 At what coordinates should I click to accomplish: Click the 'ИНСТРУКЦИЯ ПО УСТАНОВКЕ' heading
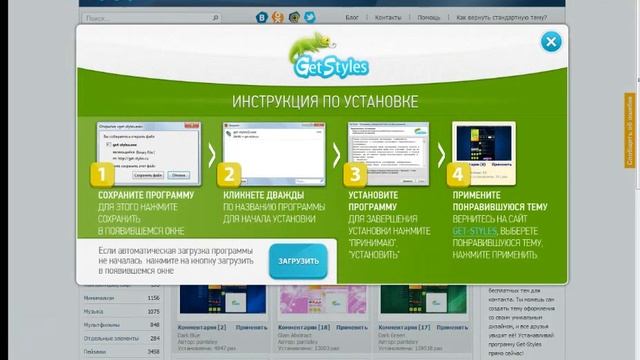tap(325, 102)
